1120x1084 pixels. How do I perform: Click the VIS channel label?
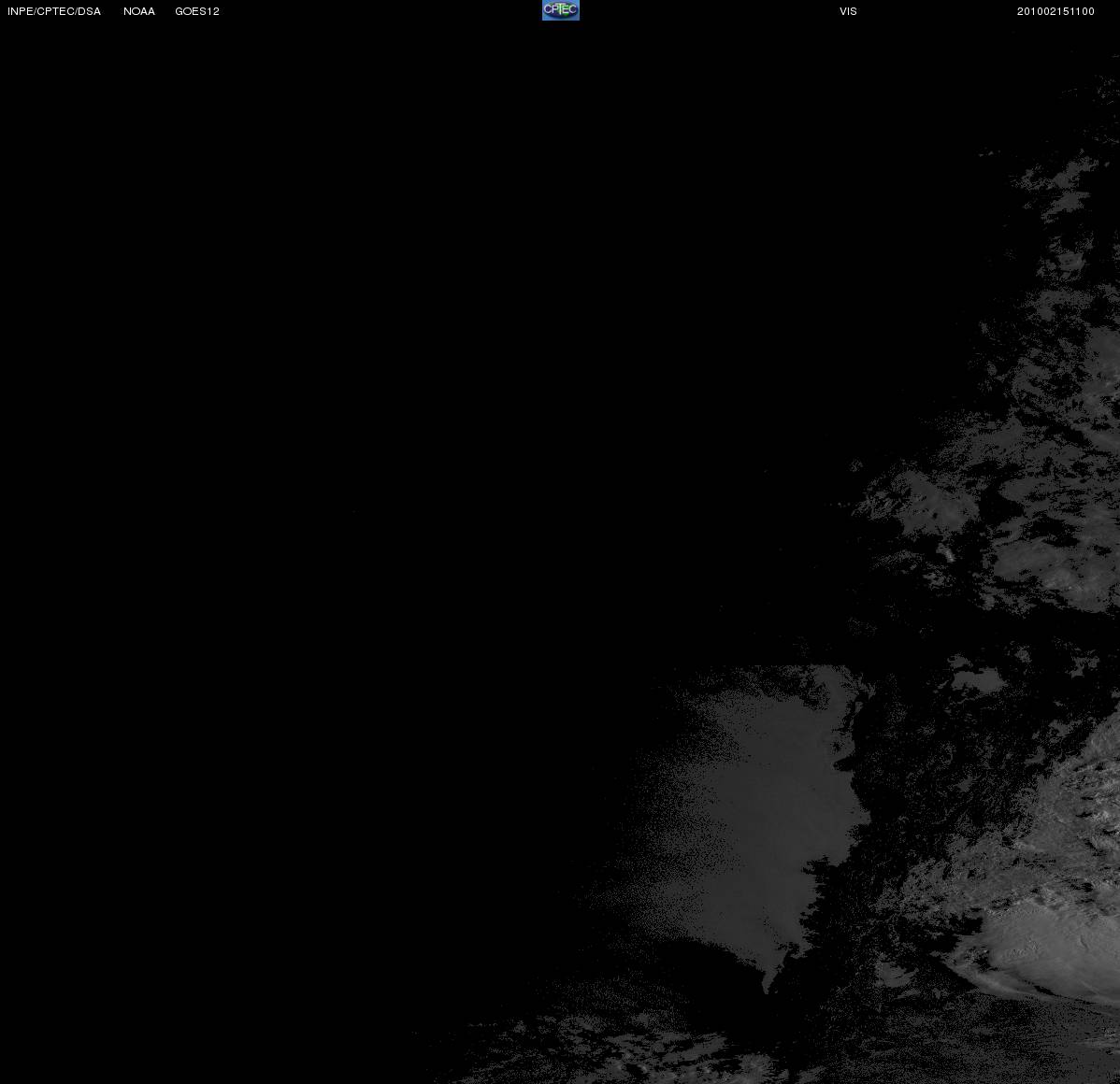849,11
